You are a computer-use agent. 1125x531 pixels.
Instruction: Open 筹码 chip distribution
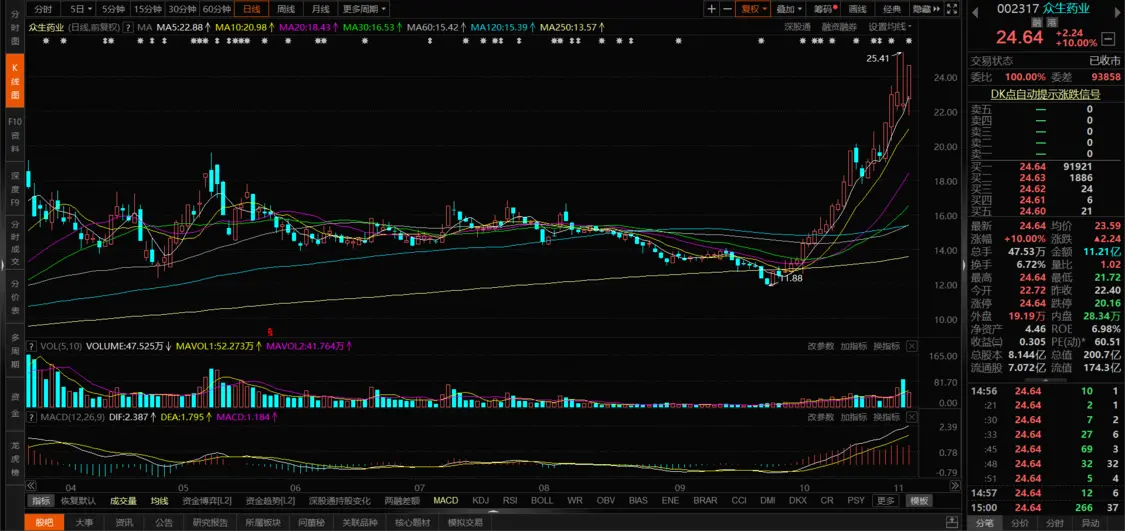(x=825, y=9)
